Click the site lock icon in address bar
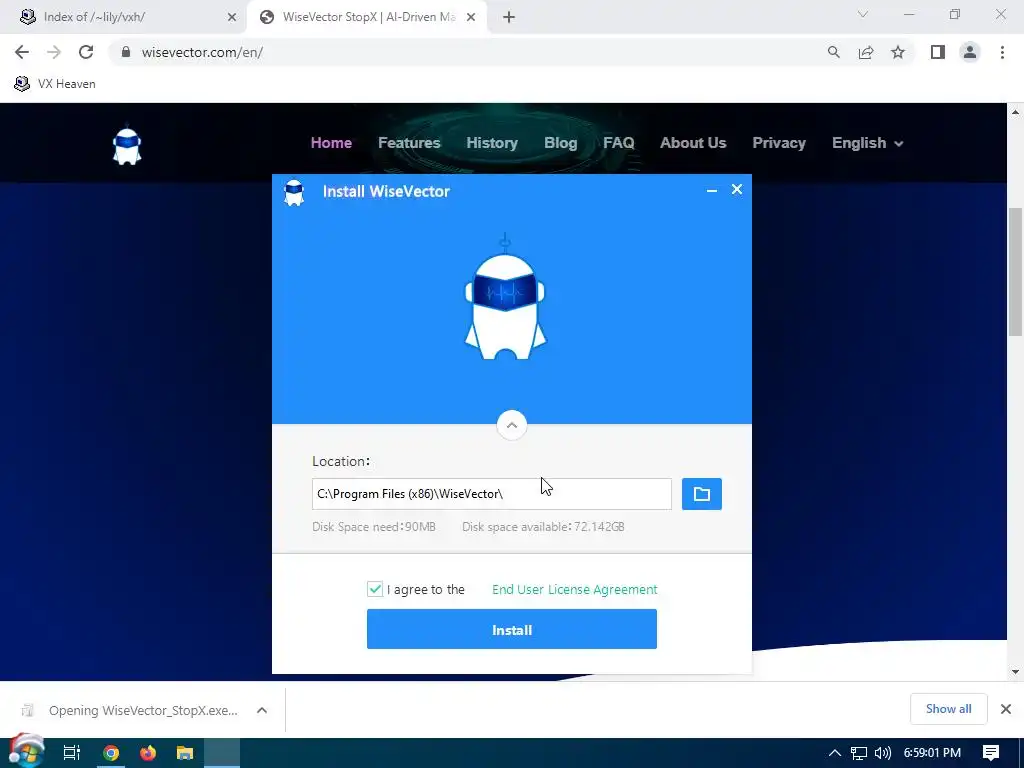The height and width of the screenshot is (768, 1024). pyautogui.click(x=126, y=52)
